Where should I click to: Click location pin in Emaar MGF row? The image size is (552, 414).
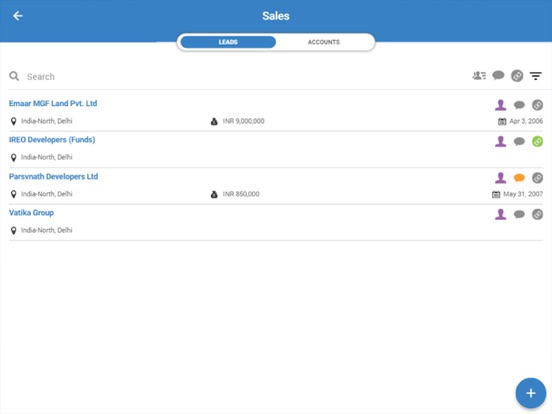pos(13,121)
